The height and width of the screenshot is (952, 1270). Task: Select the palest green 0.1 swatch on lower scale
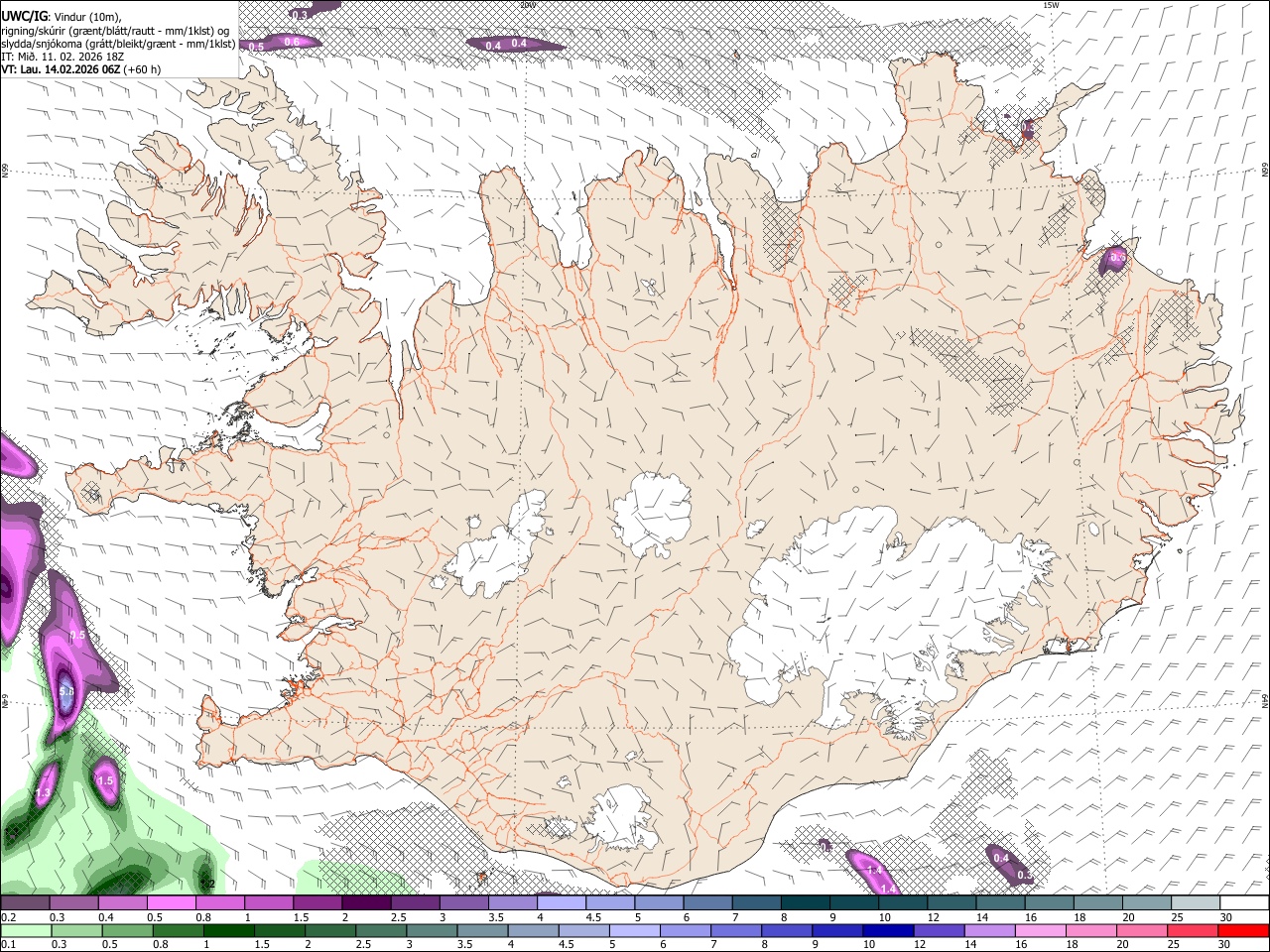coord(26,930)
